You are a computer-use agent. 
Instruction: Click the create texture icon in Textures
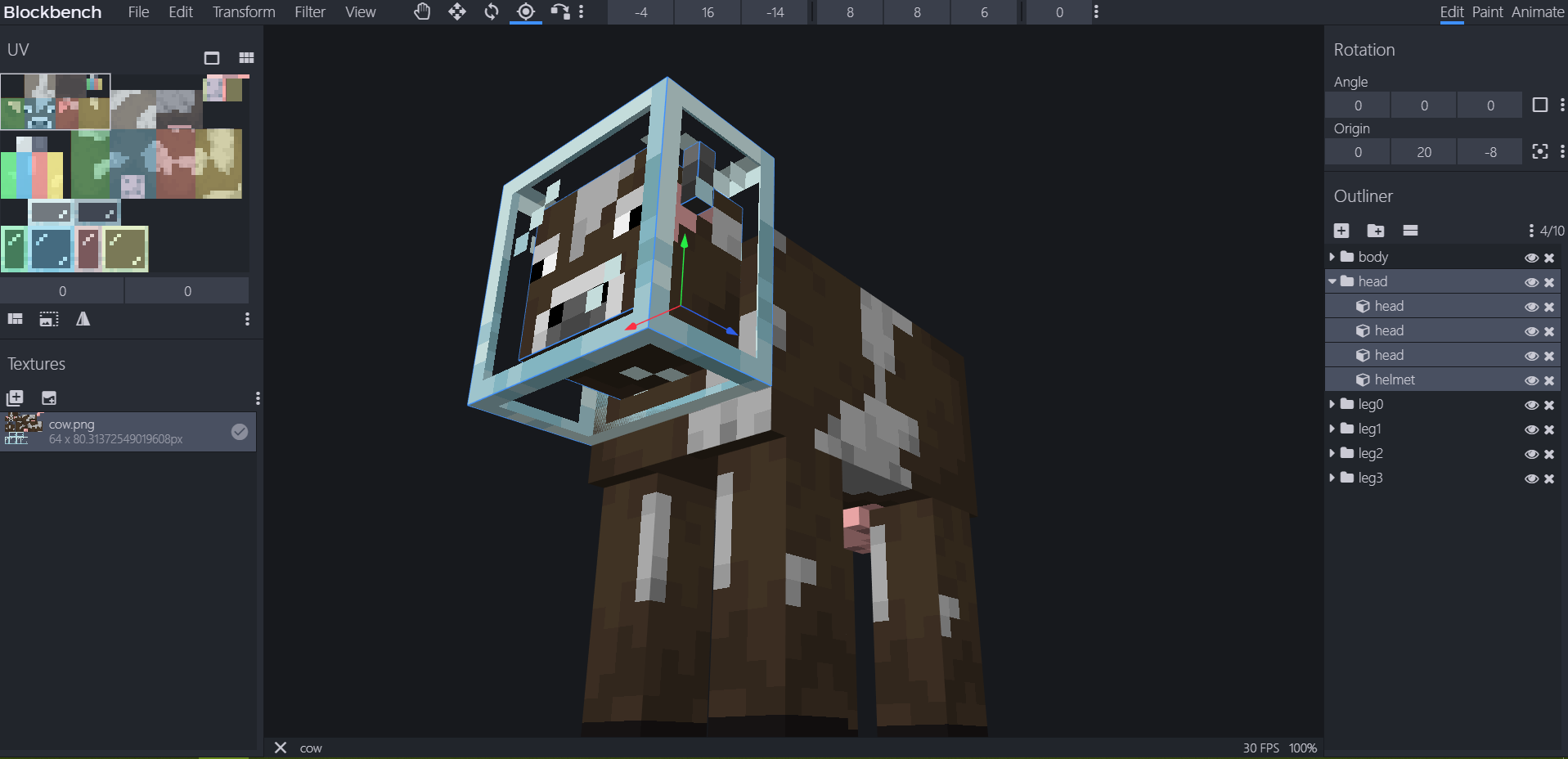pyautogui.click(x=49, y=398)
